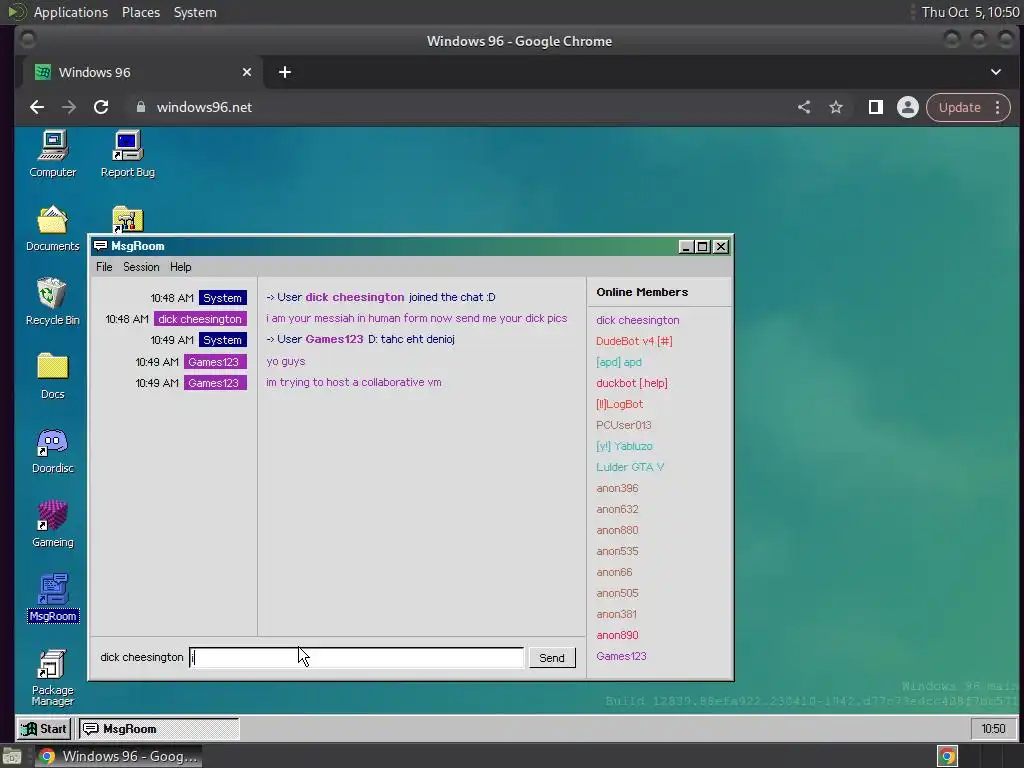Open the Windows 96 Start button

(x=44, y=729)
